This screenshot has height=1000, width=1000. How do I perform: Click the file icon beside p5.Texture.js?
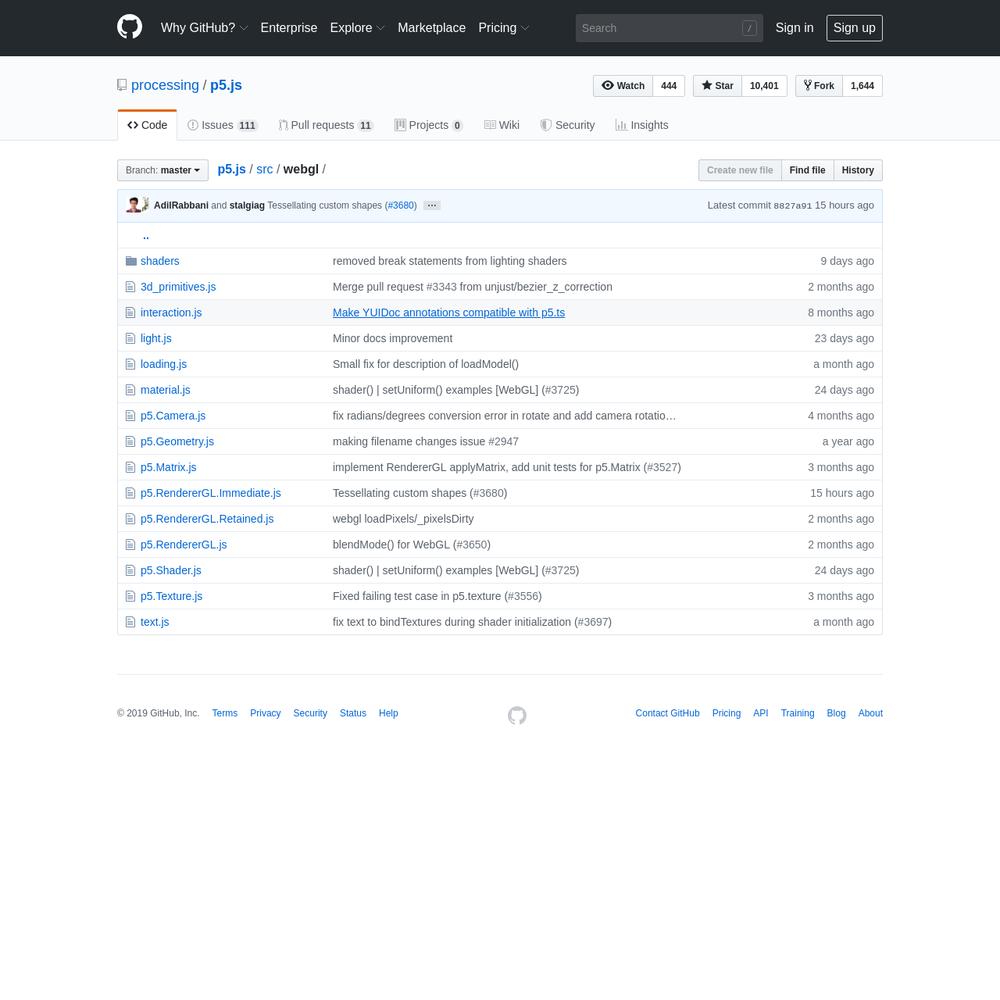[130, 596]
